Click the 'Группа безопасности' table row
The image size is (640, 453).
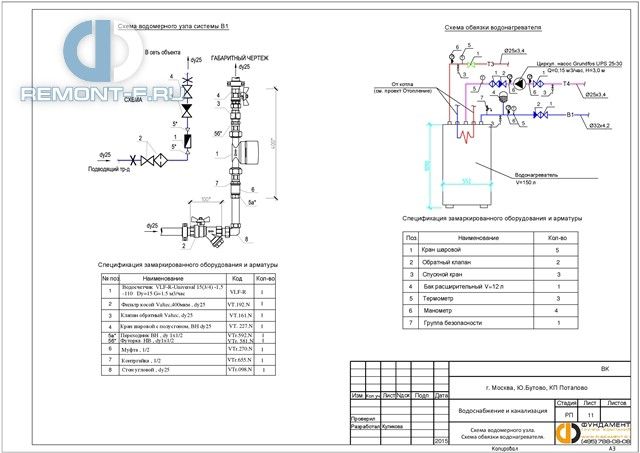(x=490, y=323)
